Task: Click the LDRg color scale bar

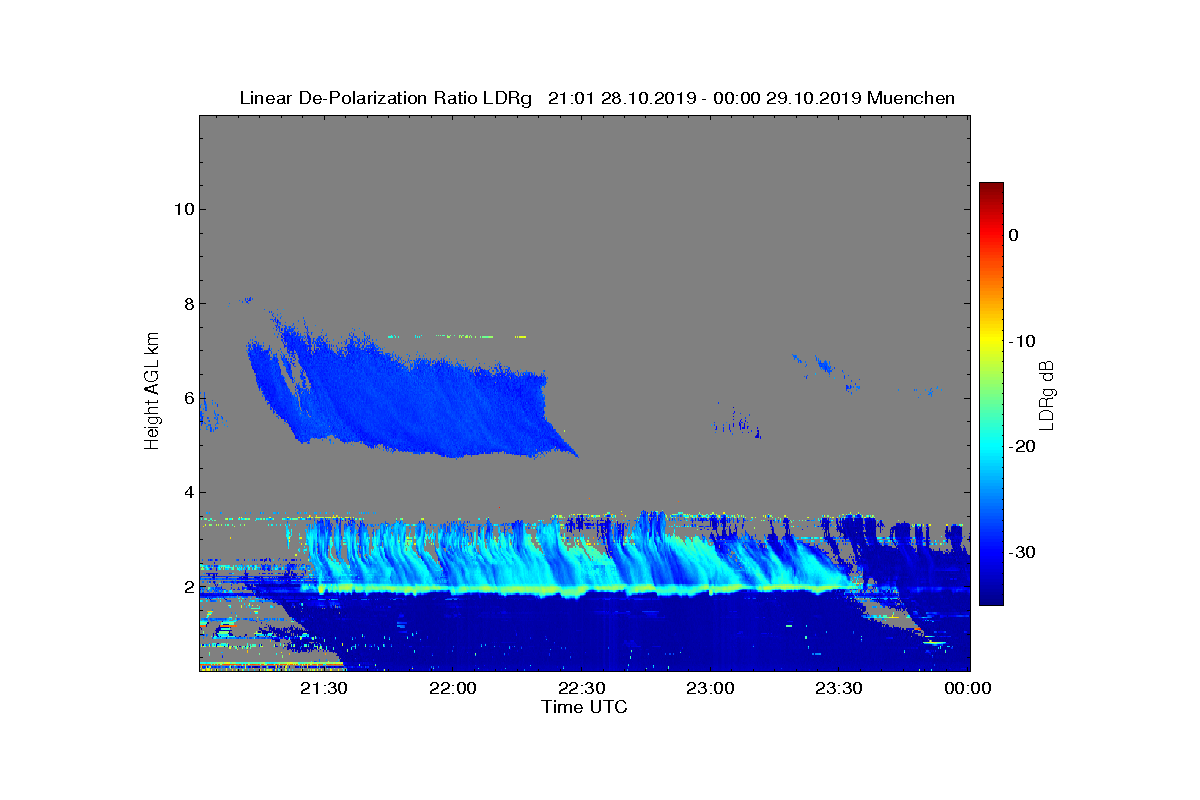Action: 991,394
